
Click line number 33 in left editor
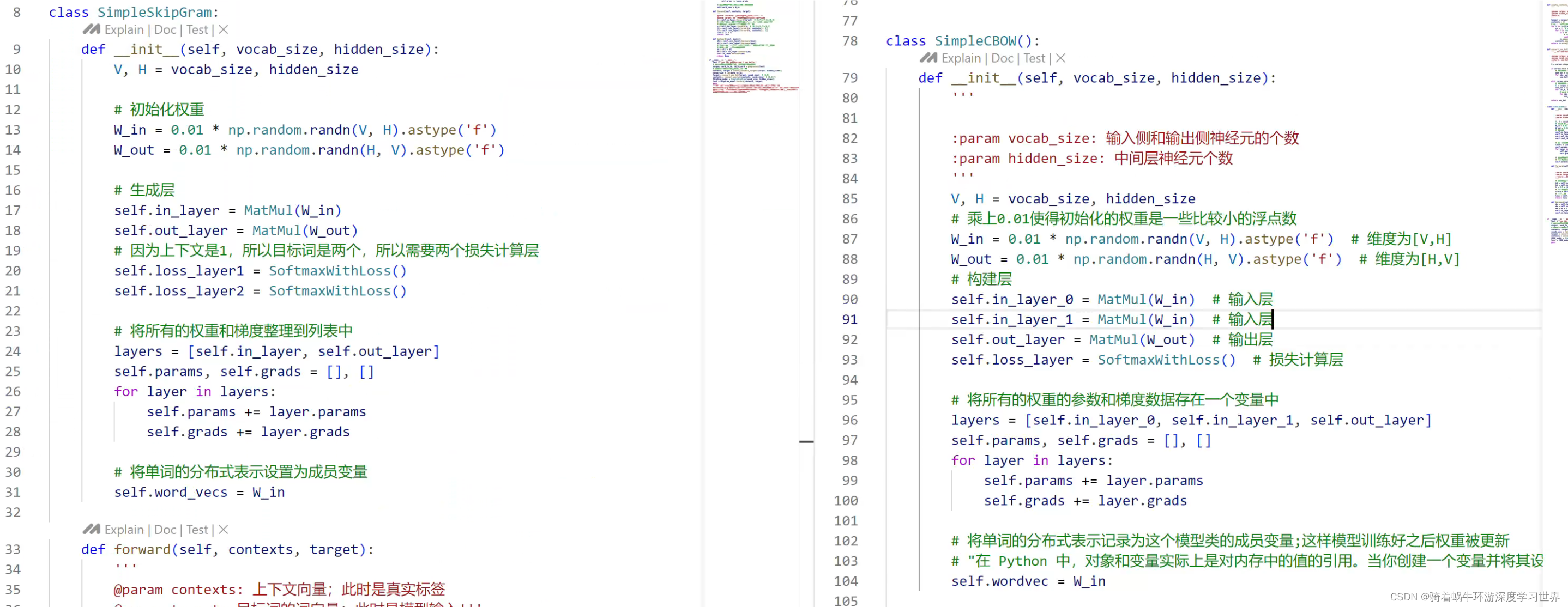(12, 550)
